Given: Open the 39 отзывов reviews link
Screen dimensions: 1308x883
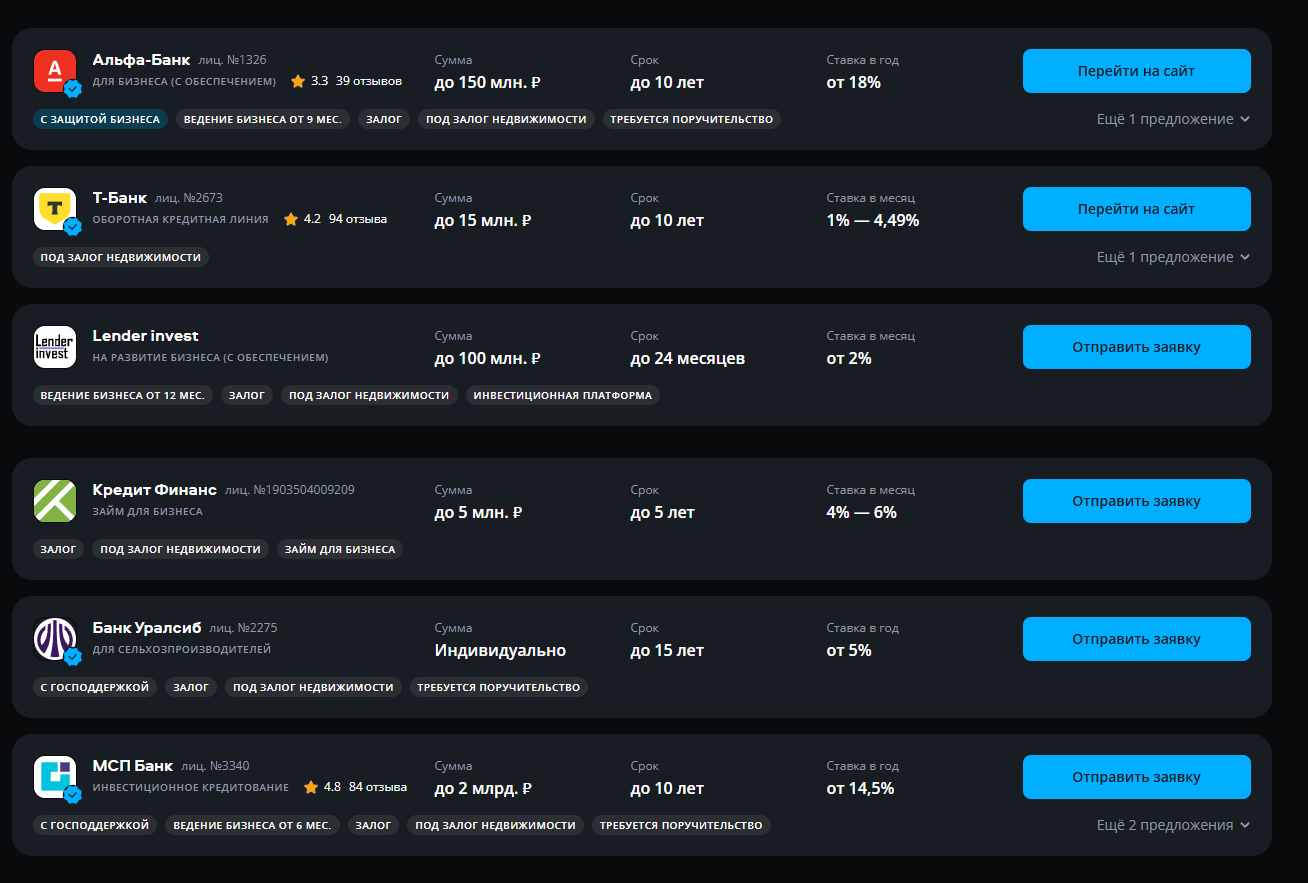Looking at the screenshot, I should click(x=369, y=81).
